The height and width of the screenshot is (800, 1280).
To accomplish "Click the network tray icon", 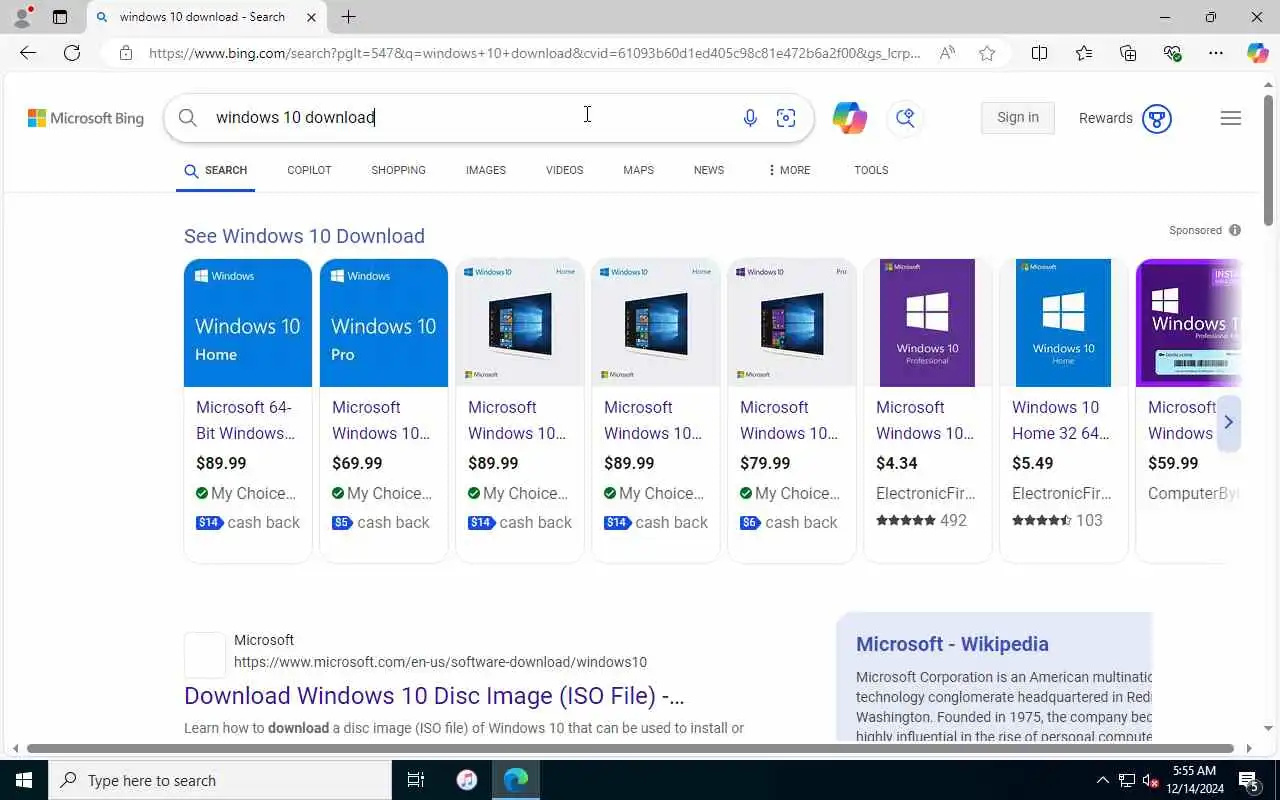I will pos(1127,780).
